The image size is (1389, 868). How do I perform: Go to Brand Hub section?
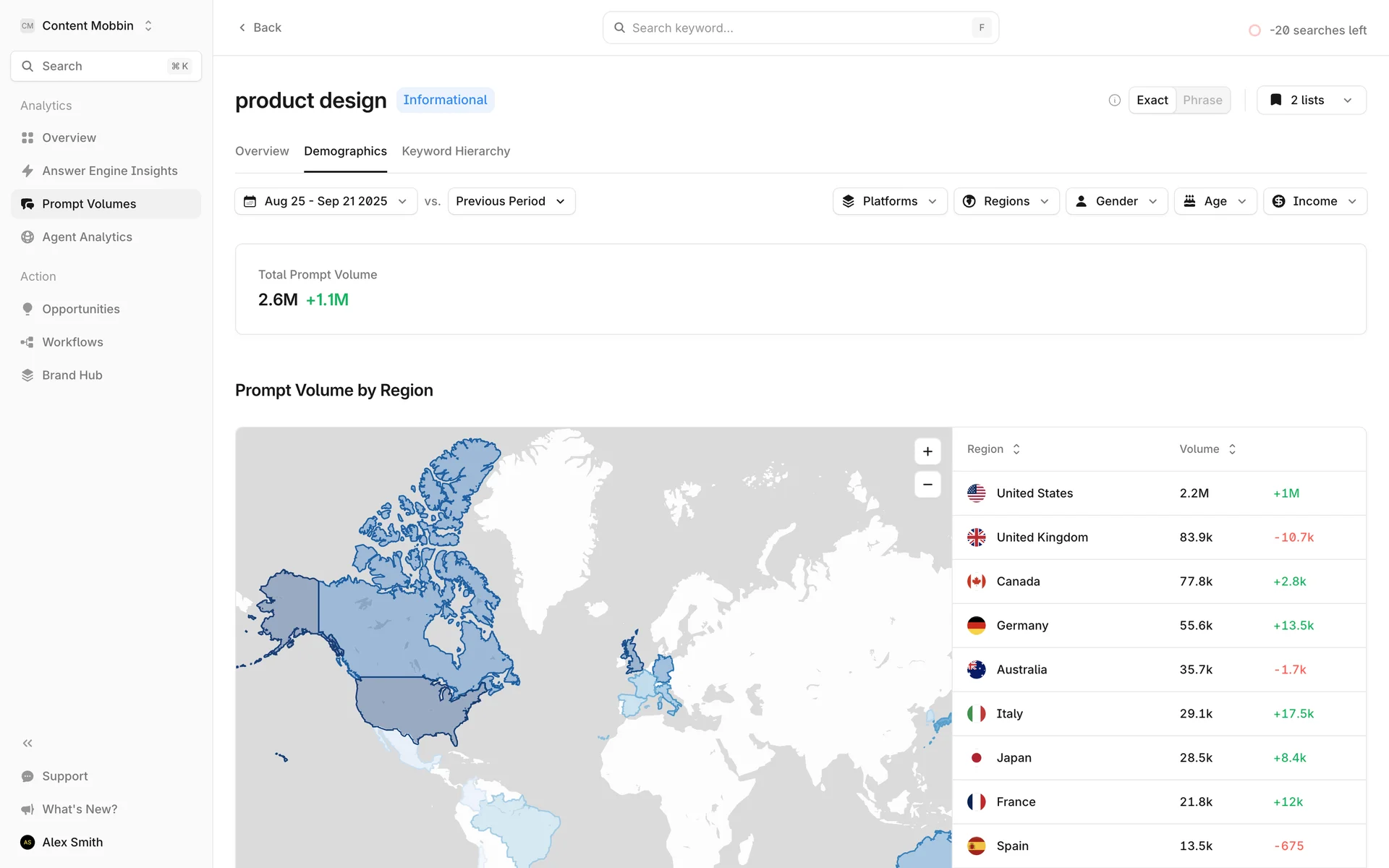pos(72,375)
